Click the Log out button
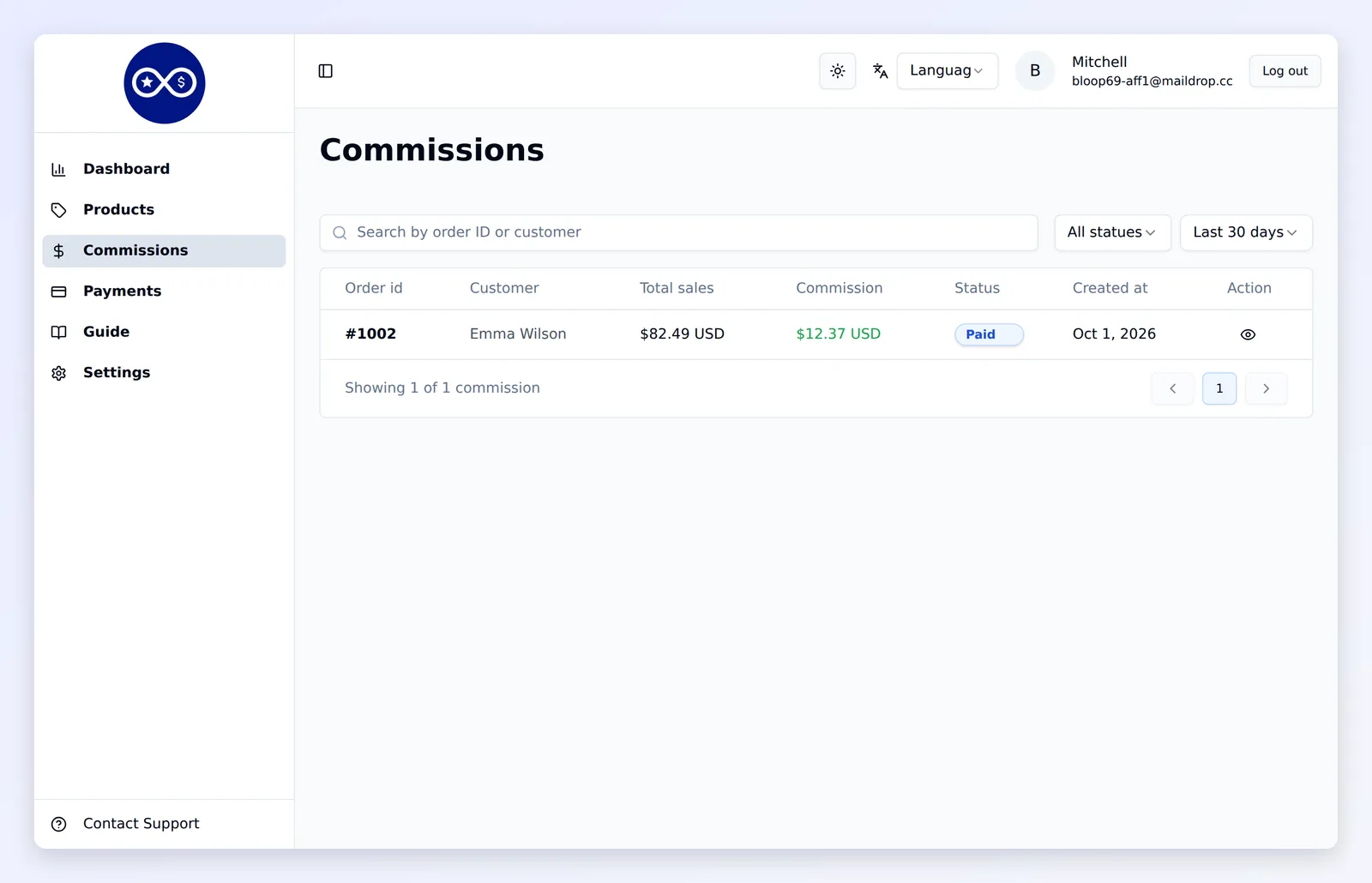This screenshot has height=883, width=1372. [x=1285, y=71]
